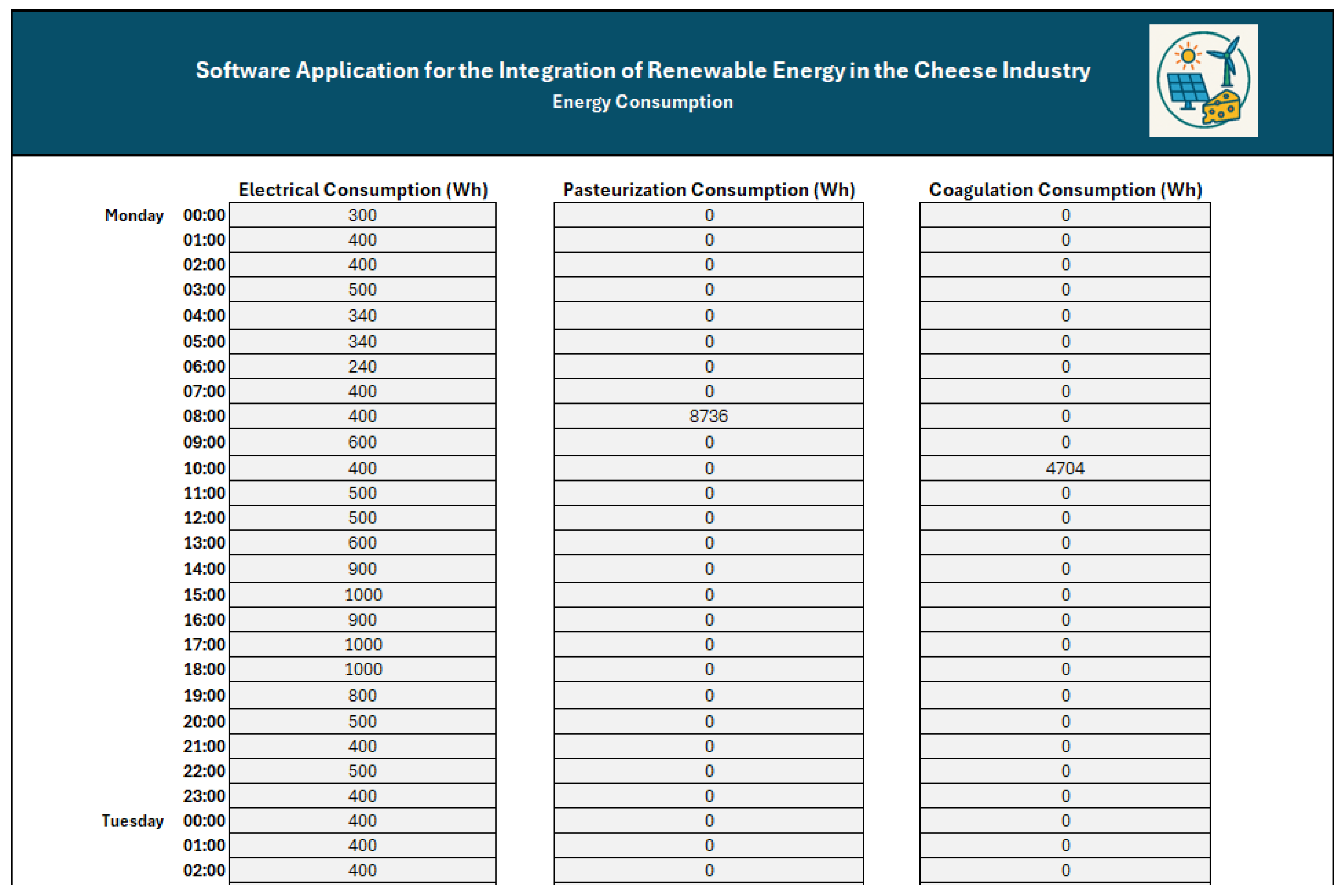The height and width of the screenshot is (896, 1342).
Task: Select coagulation cell at Monday 08:00
Action: pos(1065,416)
